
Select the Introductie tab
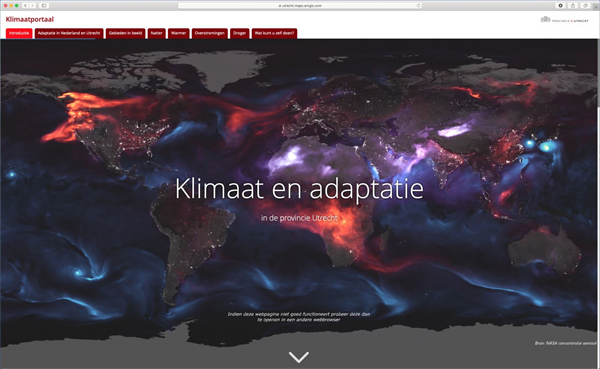click(x=19, y=33)
